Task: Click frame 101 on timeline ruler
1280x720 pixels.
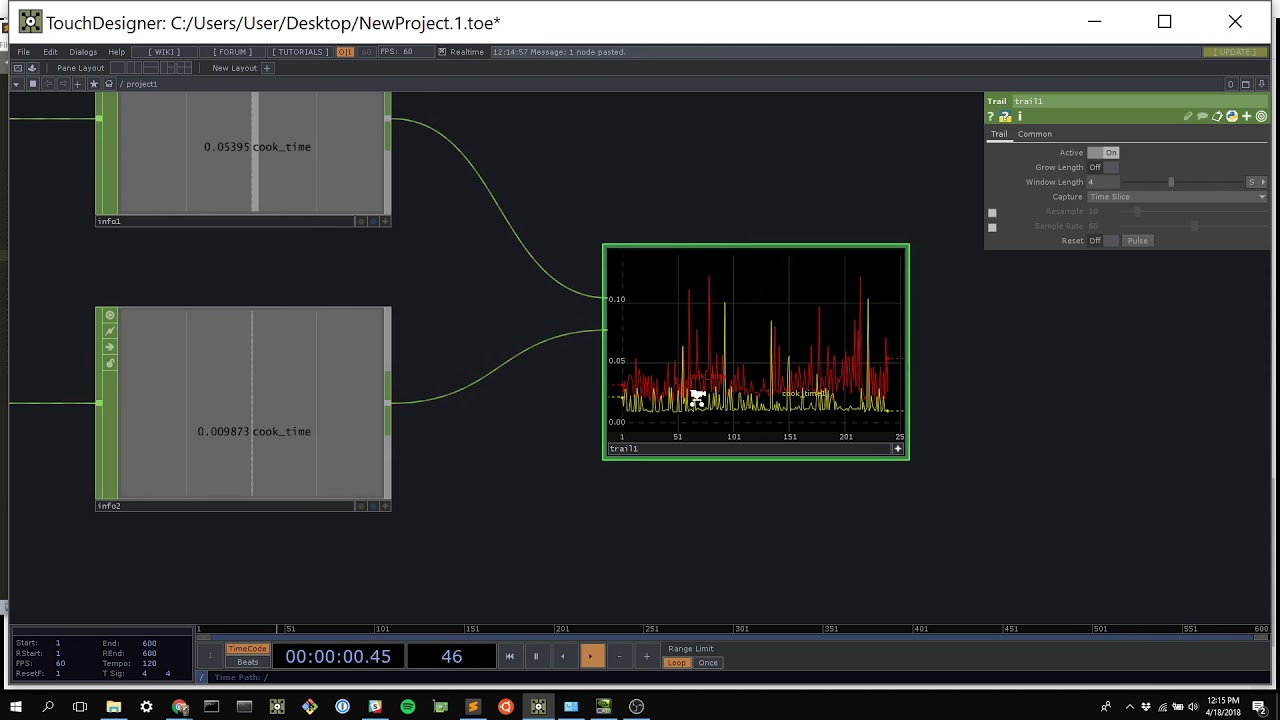Action: pos(382,629)
